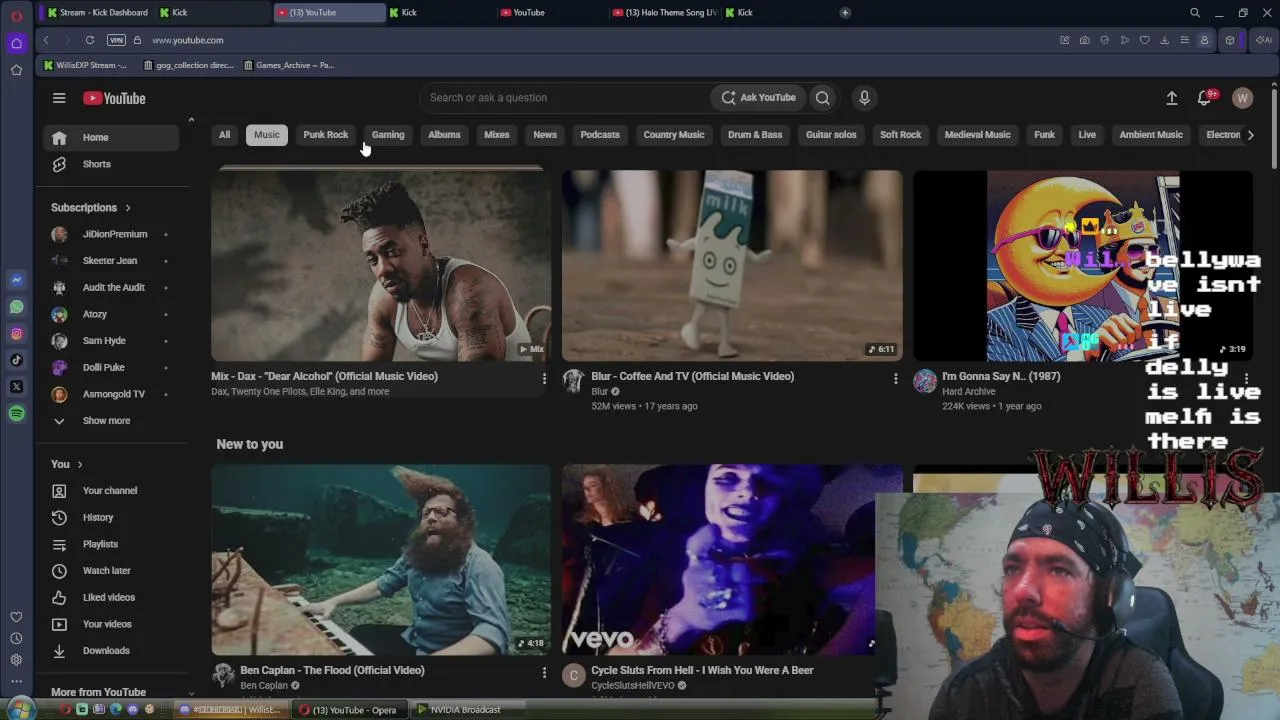Open Messenger in the Opera sidebar
Image resolution: width=1280 pixels, height=720 pixels.
click(16, 280)
